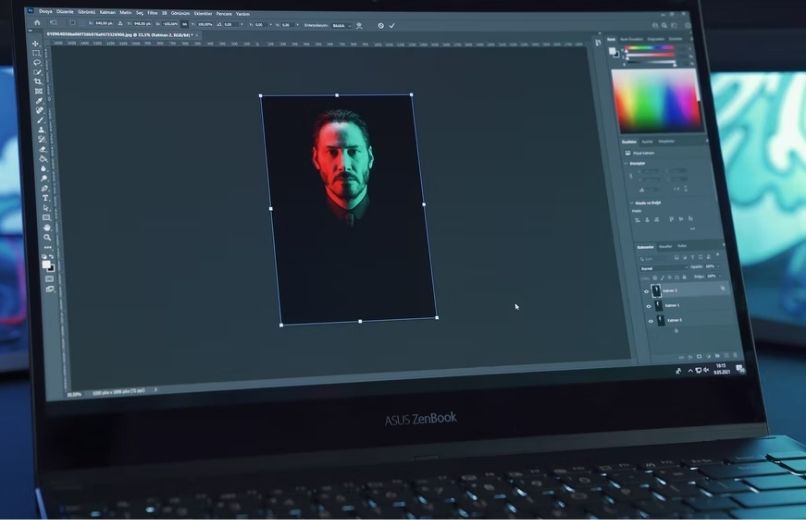
Task: Hide the Katman 2 layer
Action: 646,291
